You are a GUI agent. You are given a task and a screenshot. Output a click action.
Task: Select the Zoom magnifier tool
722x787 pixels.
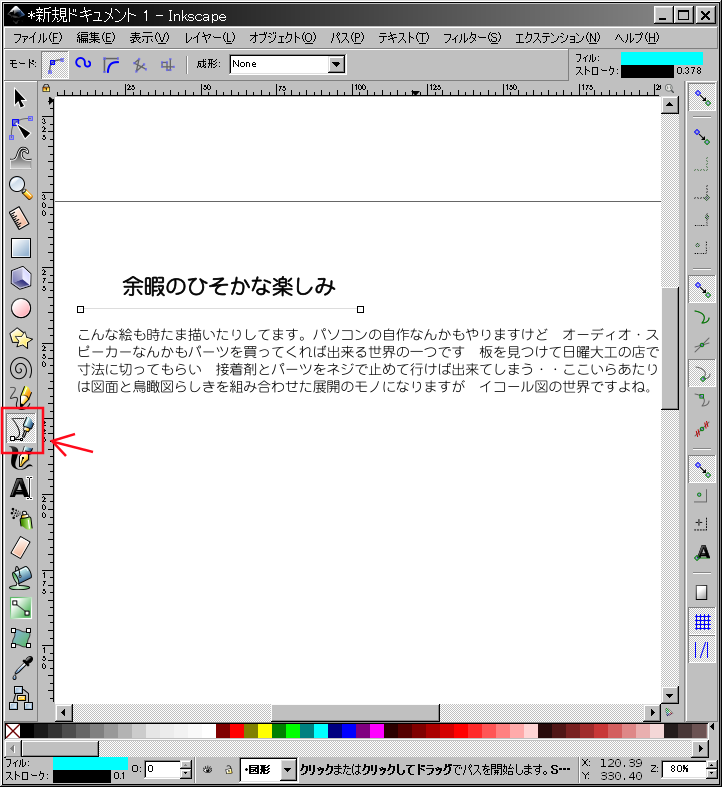coord(21,188)
